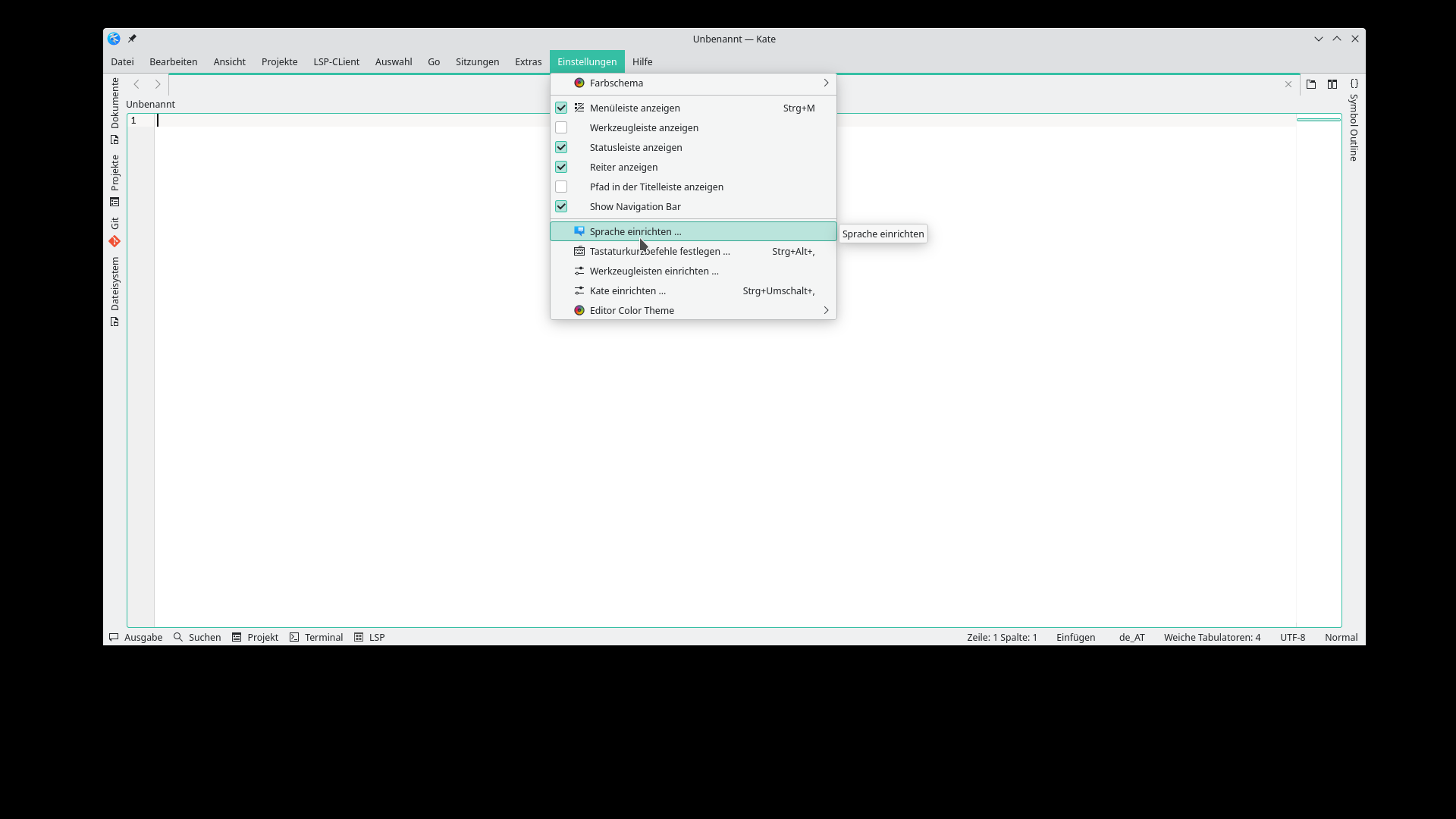
Task: Open Tastaturkurzbefehle festlegen dialog
Action: click(x=693, y=251)
